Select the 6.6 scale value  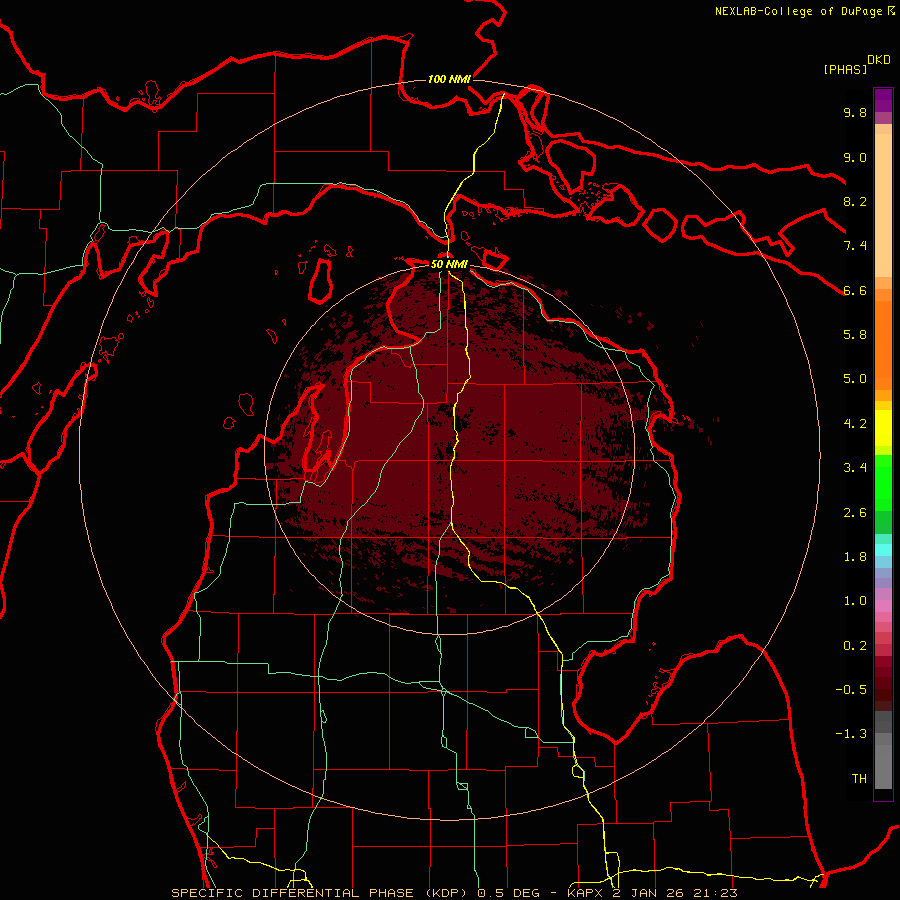[x=855, y=290]
